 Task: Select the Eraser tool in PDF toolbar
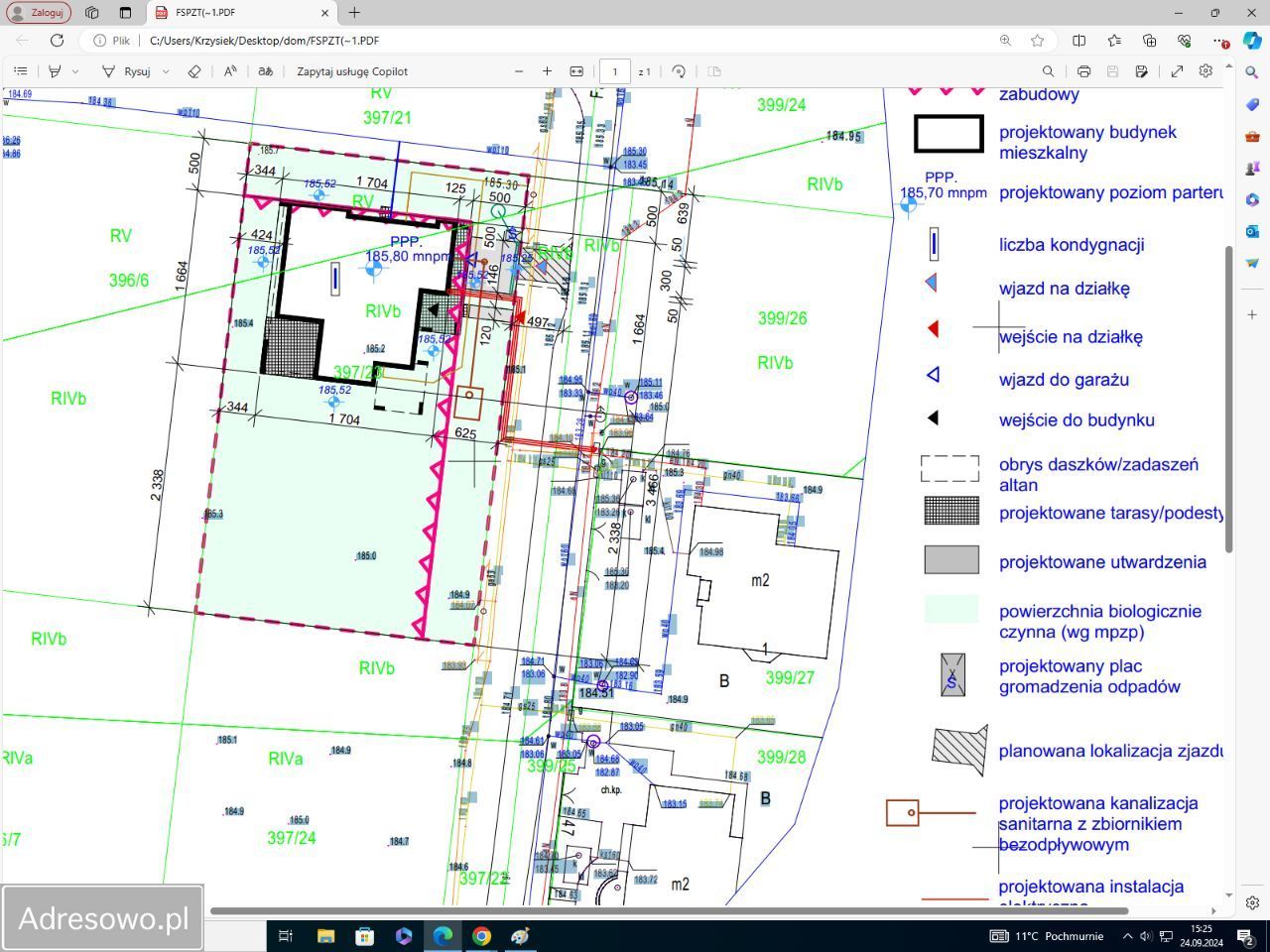point(194,71)
